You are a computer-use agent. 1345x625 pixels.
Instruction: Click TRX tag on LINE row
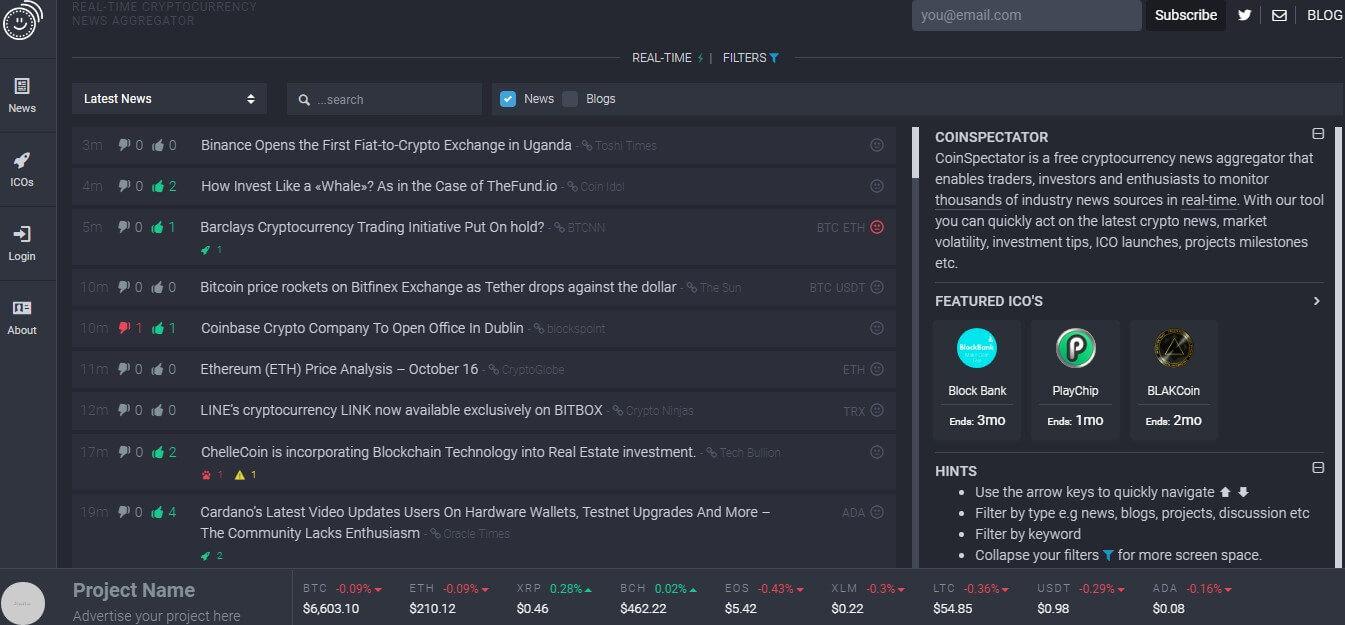[854, 411]
